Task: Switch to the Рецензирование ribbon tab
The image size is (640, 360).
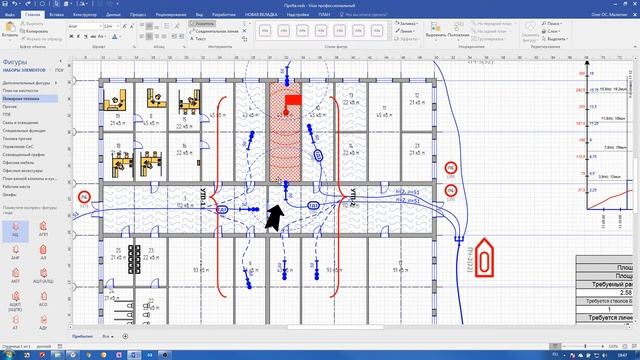Action: (171, 14)
